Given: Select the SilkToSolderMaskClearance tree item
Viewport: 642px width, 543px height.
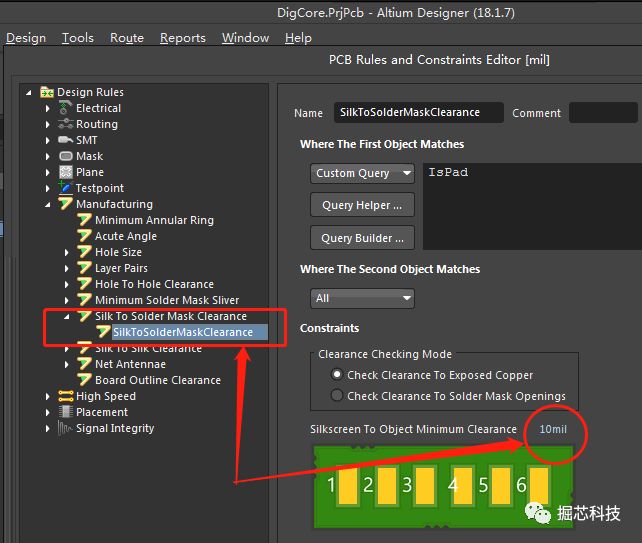Looking at the screenshot, I should (183, 332).
